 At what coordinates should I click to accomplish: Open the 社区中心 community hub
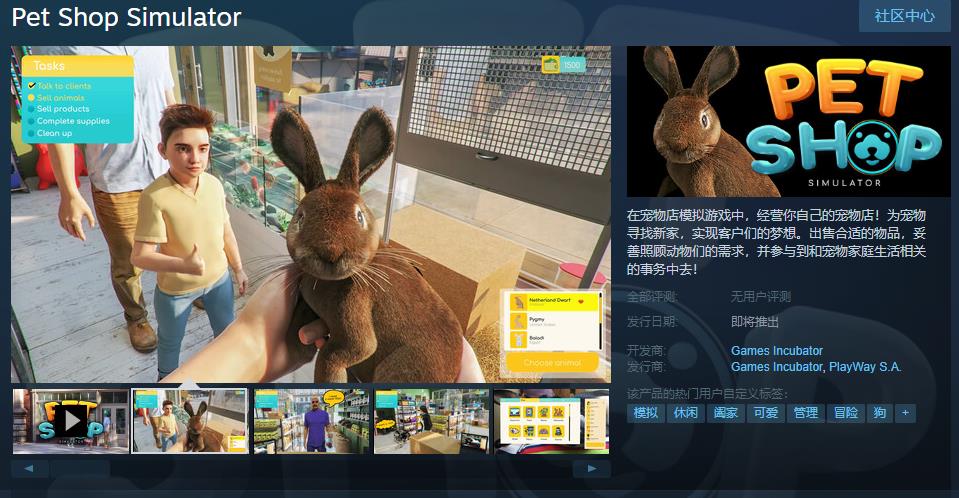point(904,16)
